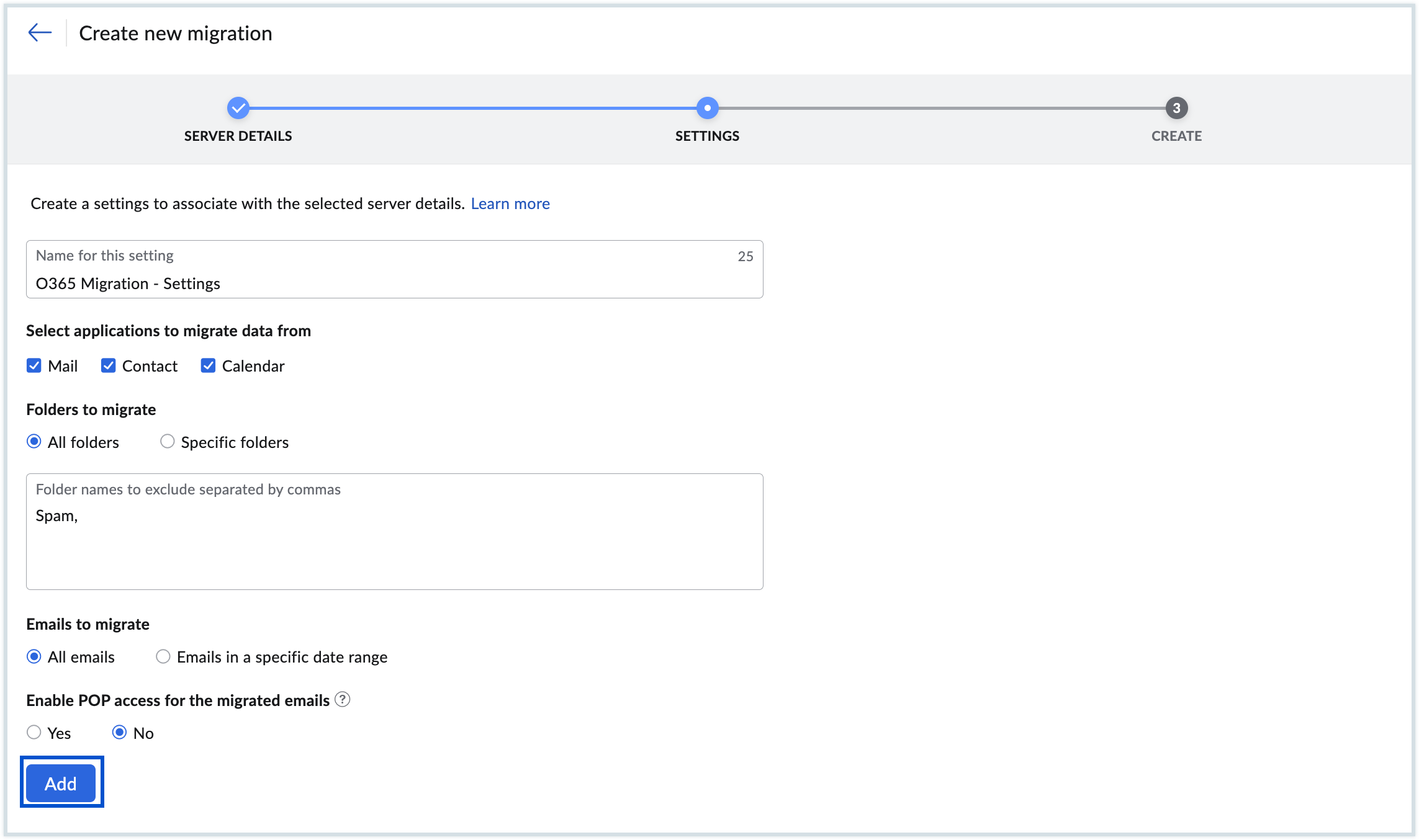Click the Add button
The height and width of the screenshot is (840, 1419).
[x=61, y=784]
